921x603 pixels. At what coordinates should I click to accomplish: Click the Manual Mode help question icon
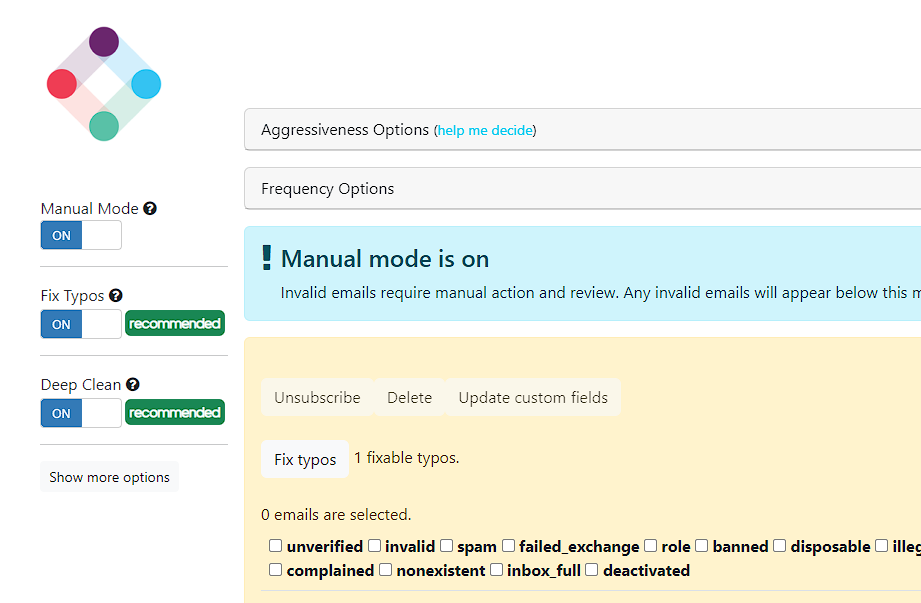pyautogui.click(x=150, y=208)
